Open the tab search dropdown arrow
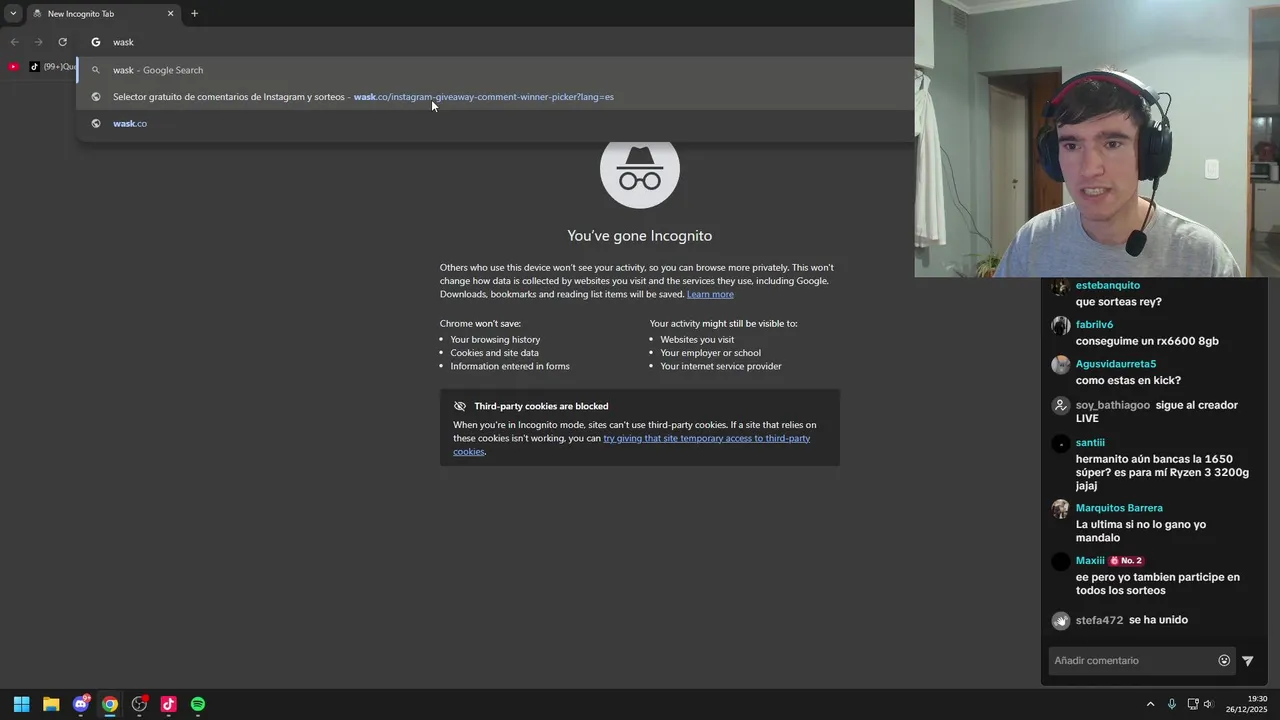 (13, 14)
